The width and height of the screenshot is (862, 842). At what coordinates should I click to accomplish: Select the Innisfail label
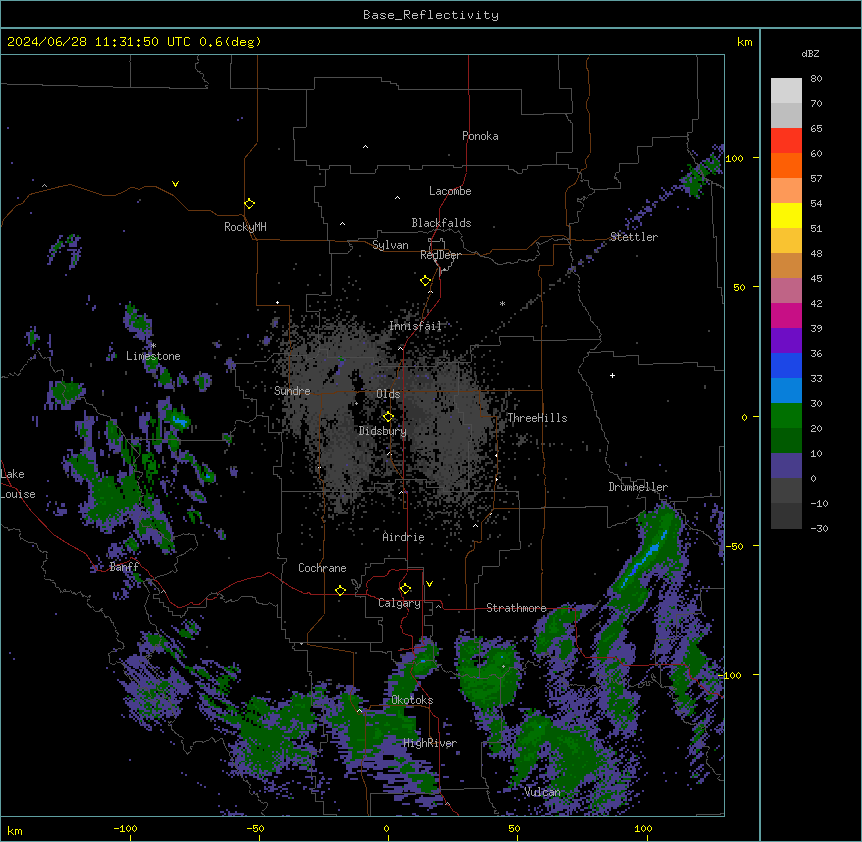pyautogui.click(x=415, y=326)
